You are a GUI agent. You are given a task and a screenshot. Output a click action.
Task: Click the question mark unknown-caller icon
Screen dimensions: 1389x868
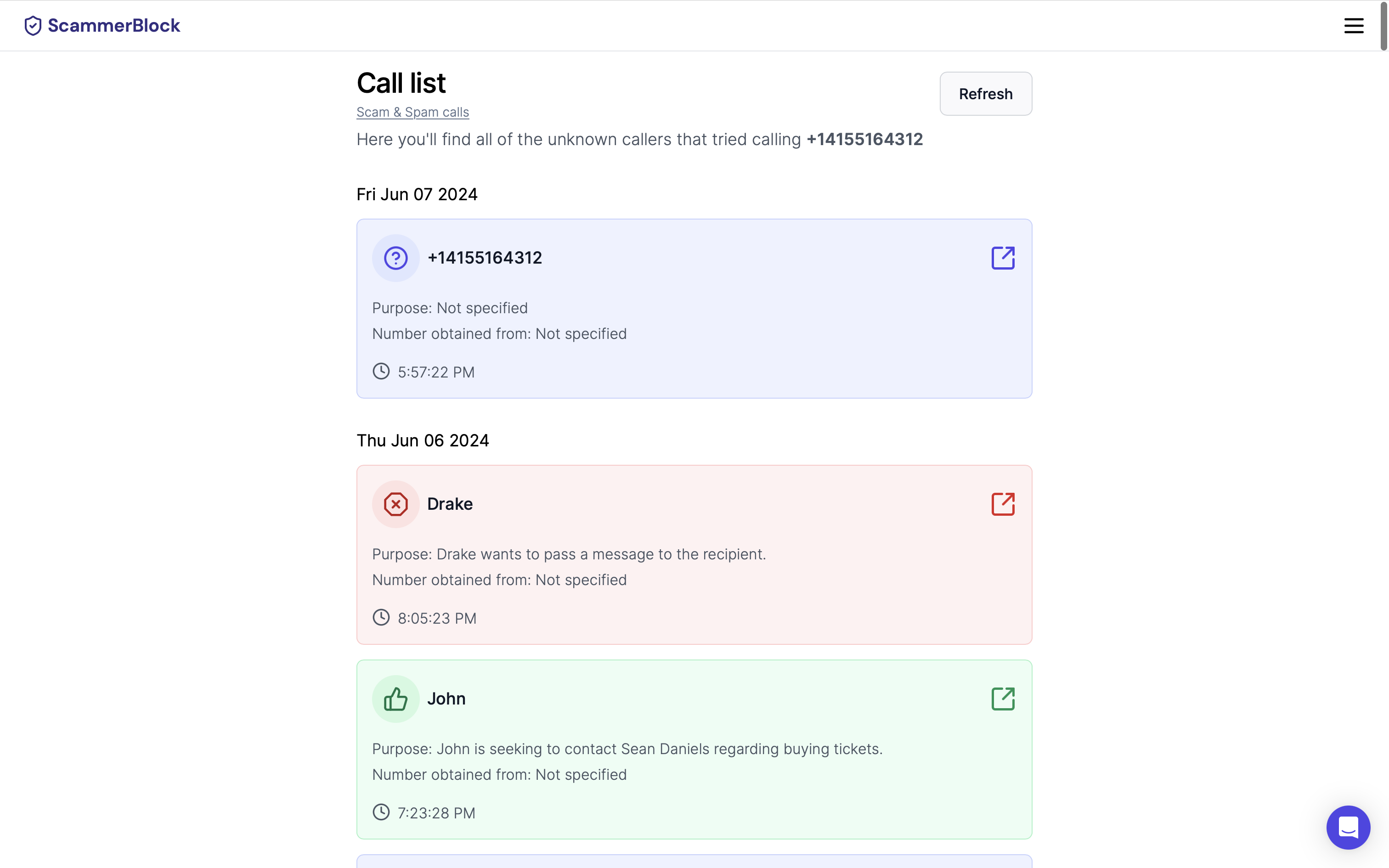[395, 258]
